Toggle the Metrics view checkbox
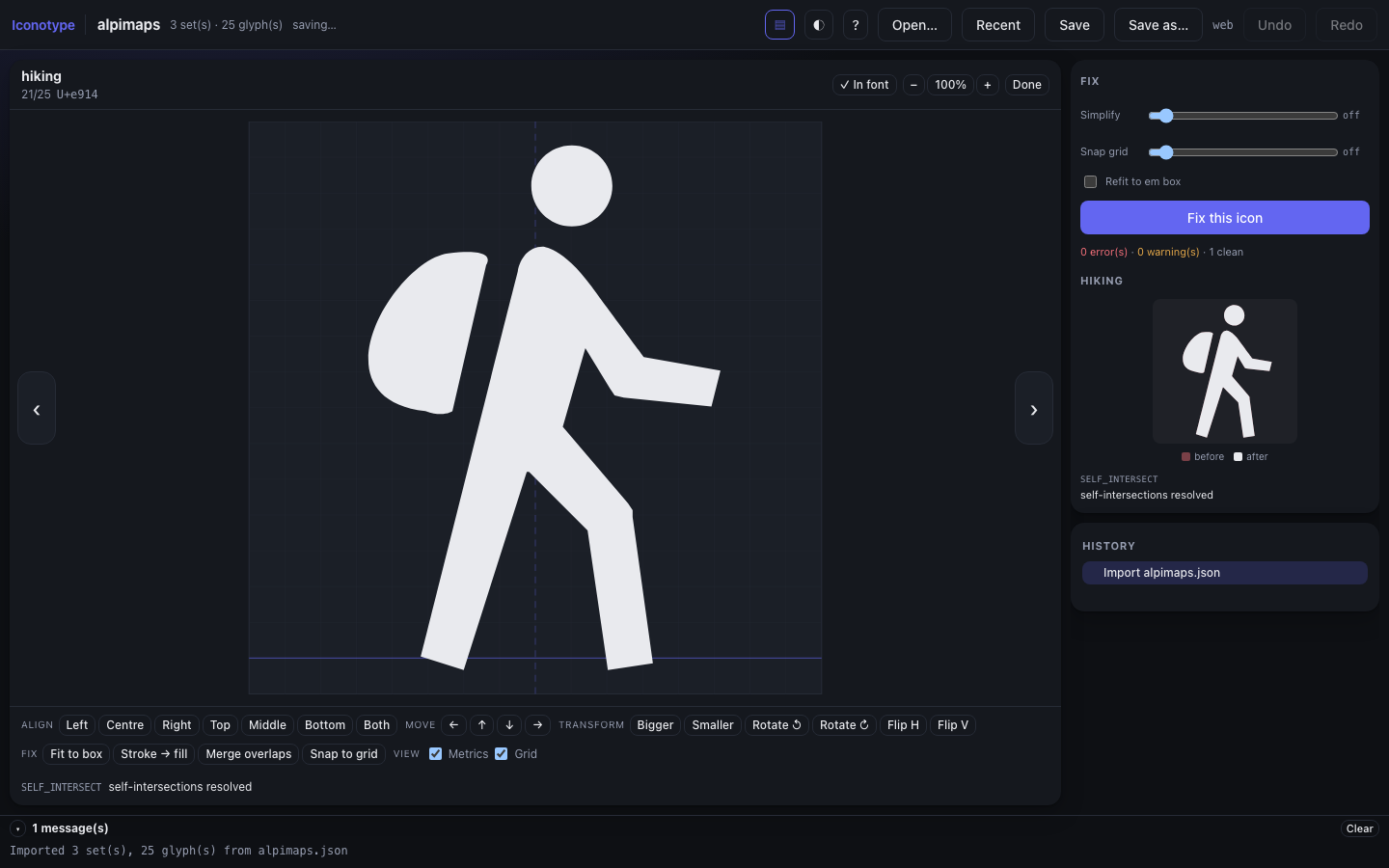 coord(436,754)
